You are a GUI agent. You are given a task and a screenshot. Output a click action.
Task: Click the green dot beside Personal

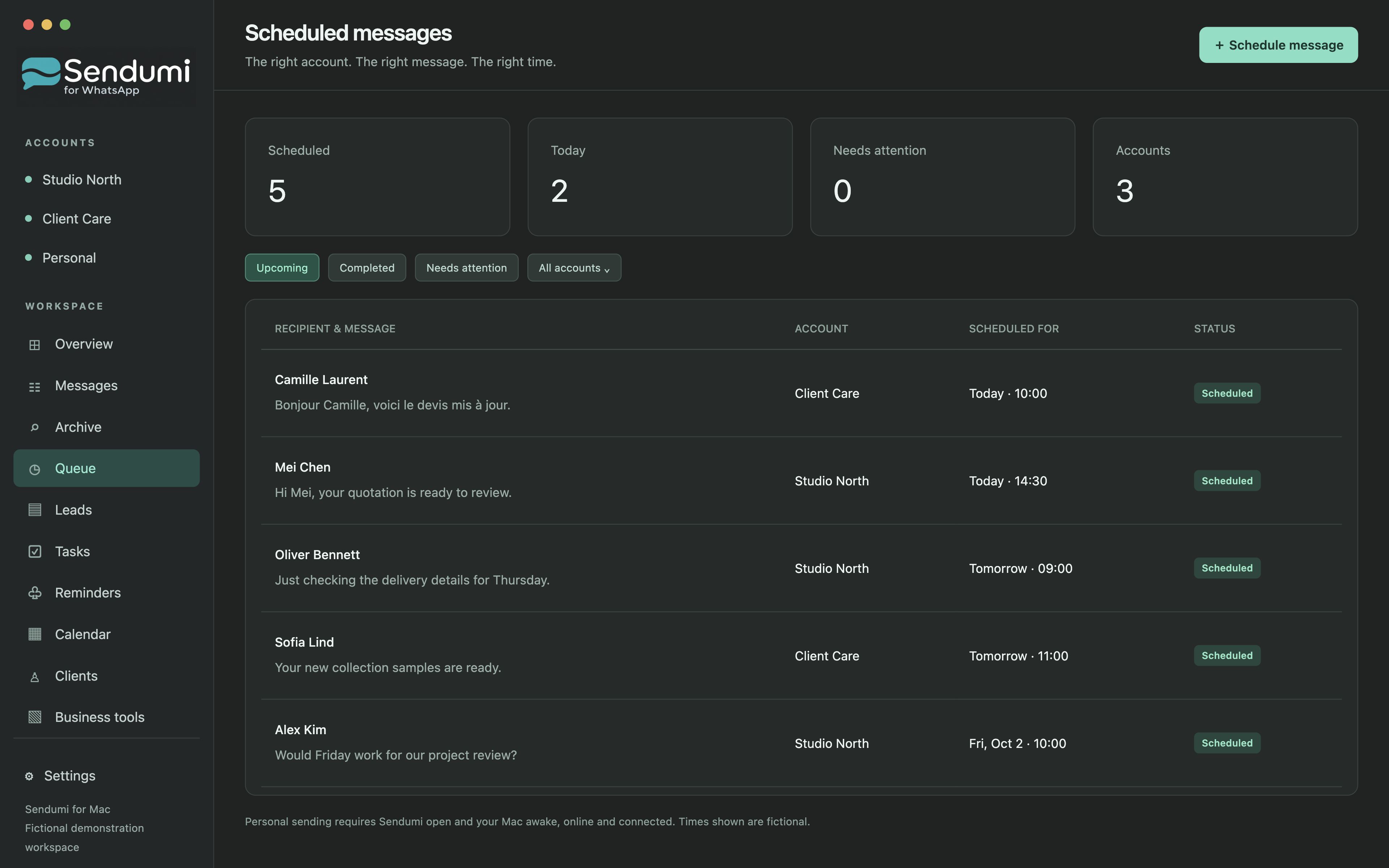point(28,257)
